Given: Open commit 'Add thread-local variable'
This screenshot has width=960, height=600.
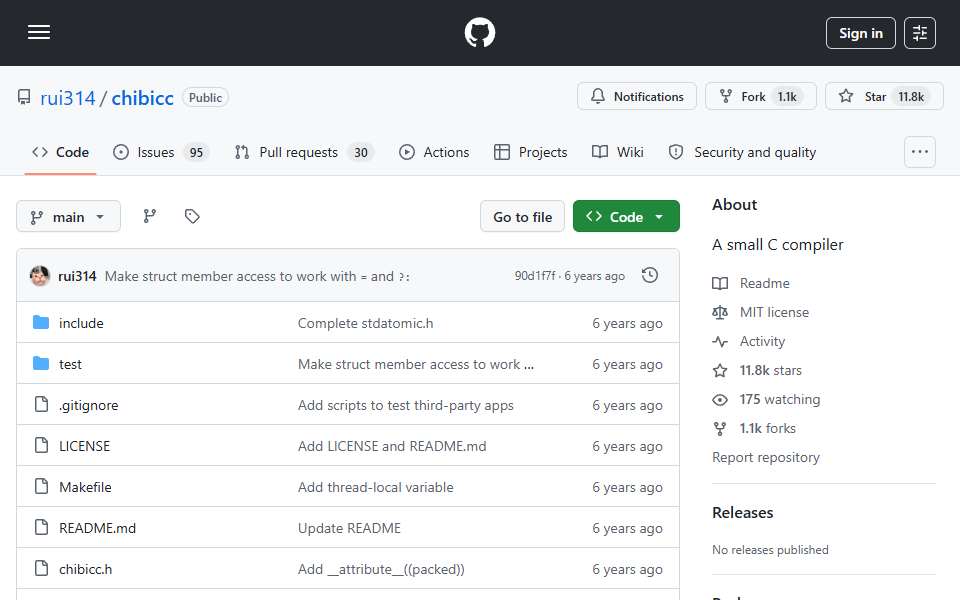Looking at the screenshot, I should 375,487.
